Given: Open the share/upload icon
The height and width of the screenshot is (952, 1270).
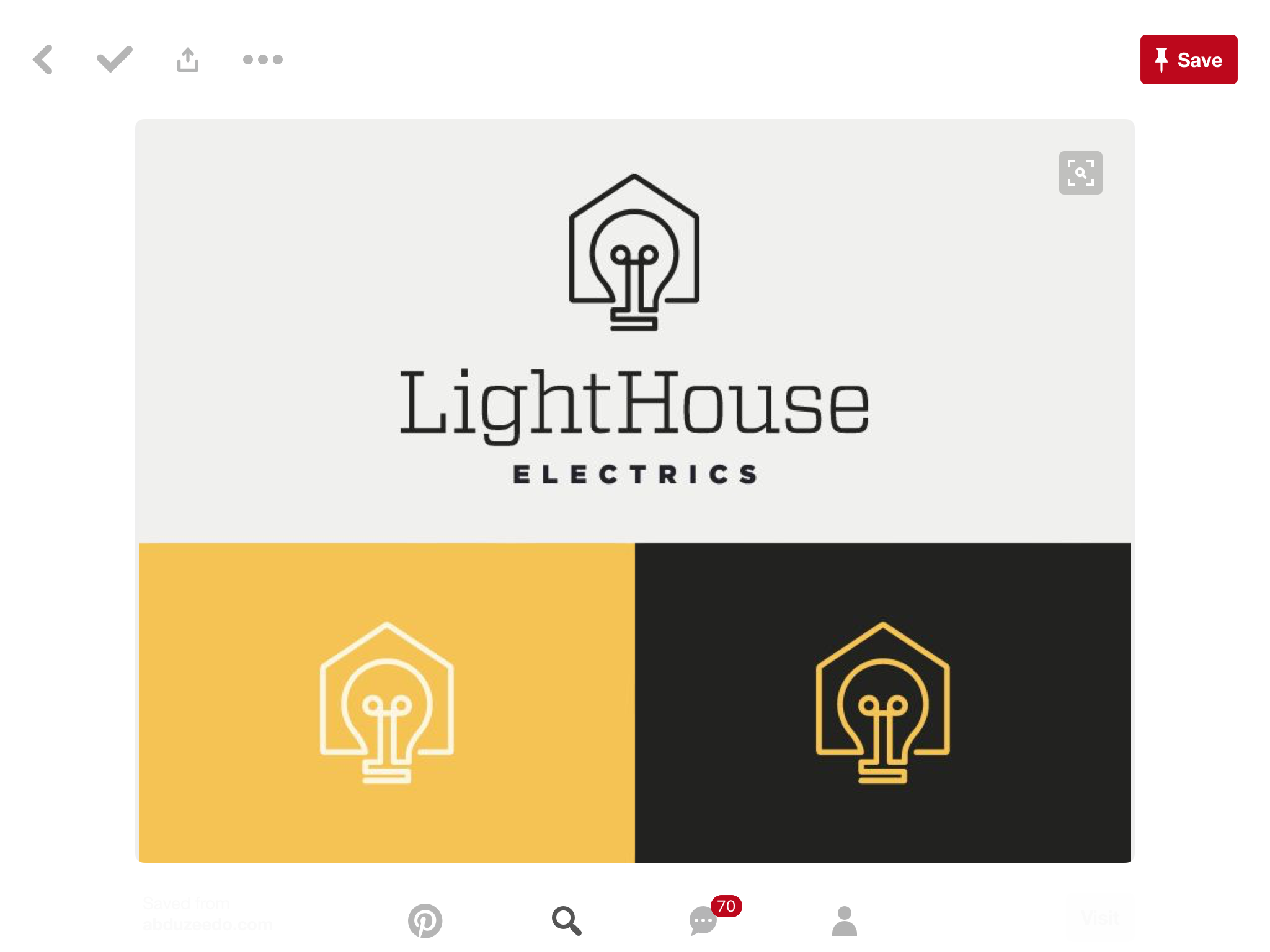Looking at the screenshot, I should pos(188,59).
